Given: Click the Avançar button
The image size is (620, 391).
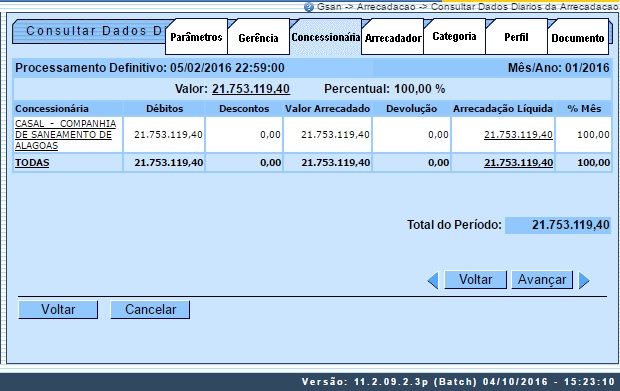Looking at the screenshot, I should click(542, 280).
